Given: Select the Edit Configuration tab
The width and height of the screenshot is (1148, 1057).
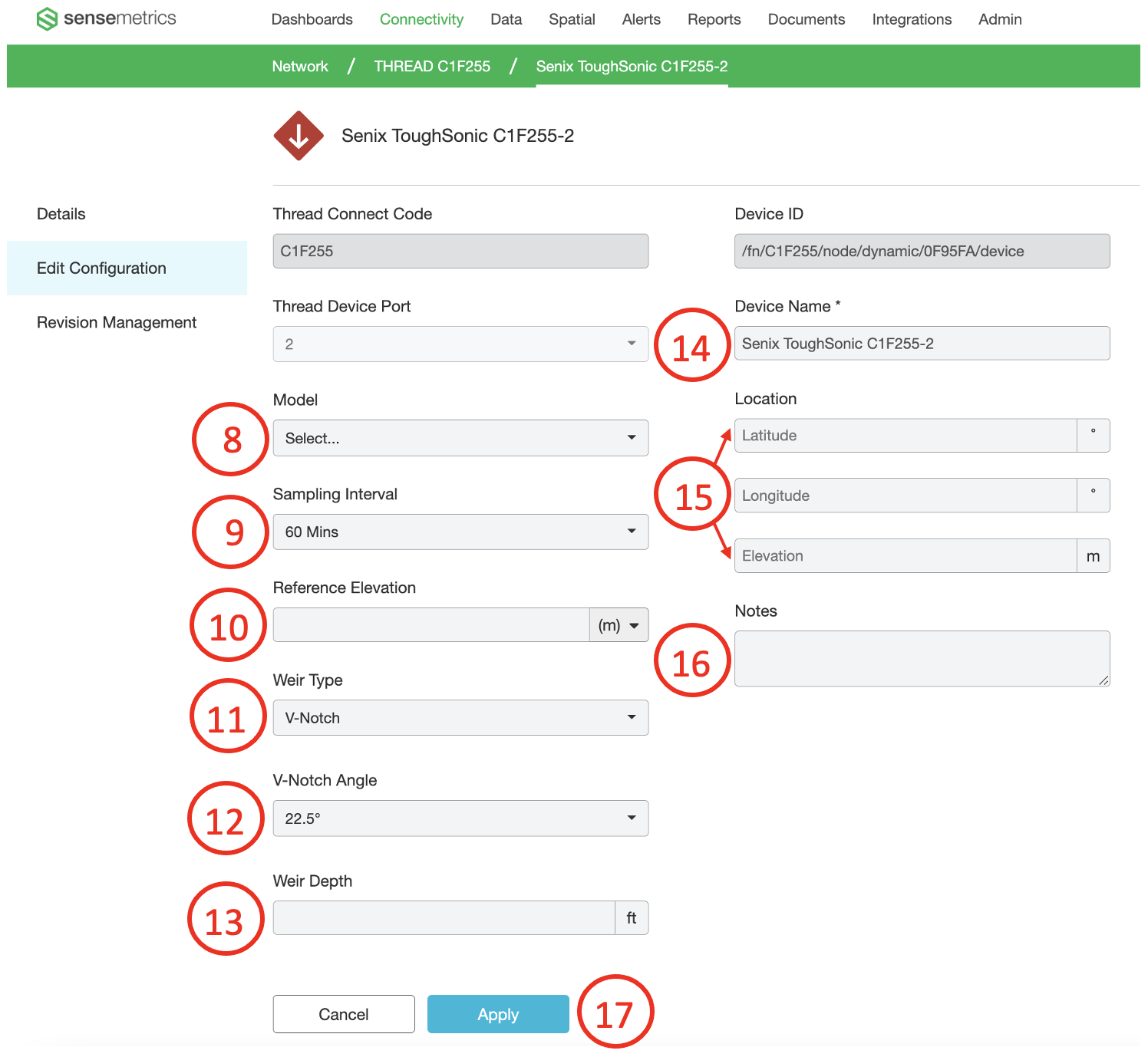Looking at the screenshot, I should 127,268.
